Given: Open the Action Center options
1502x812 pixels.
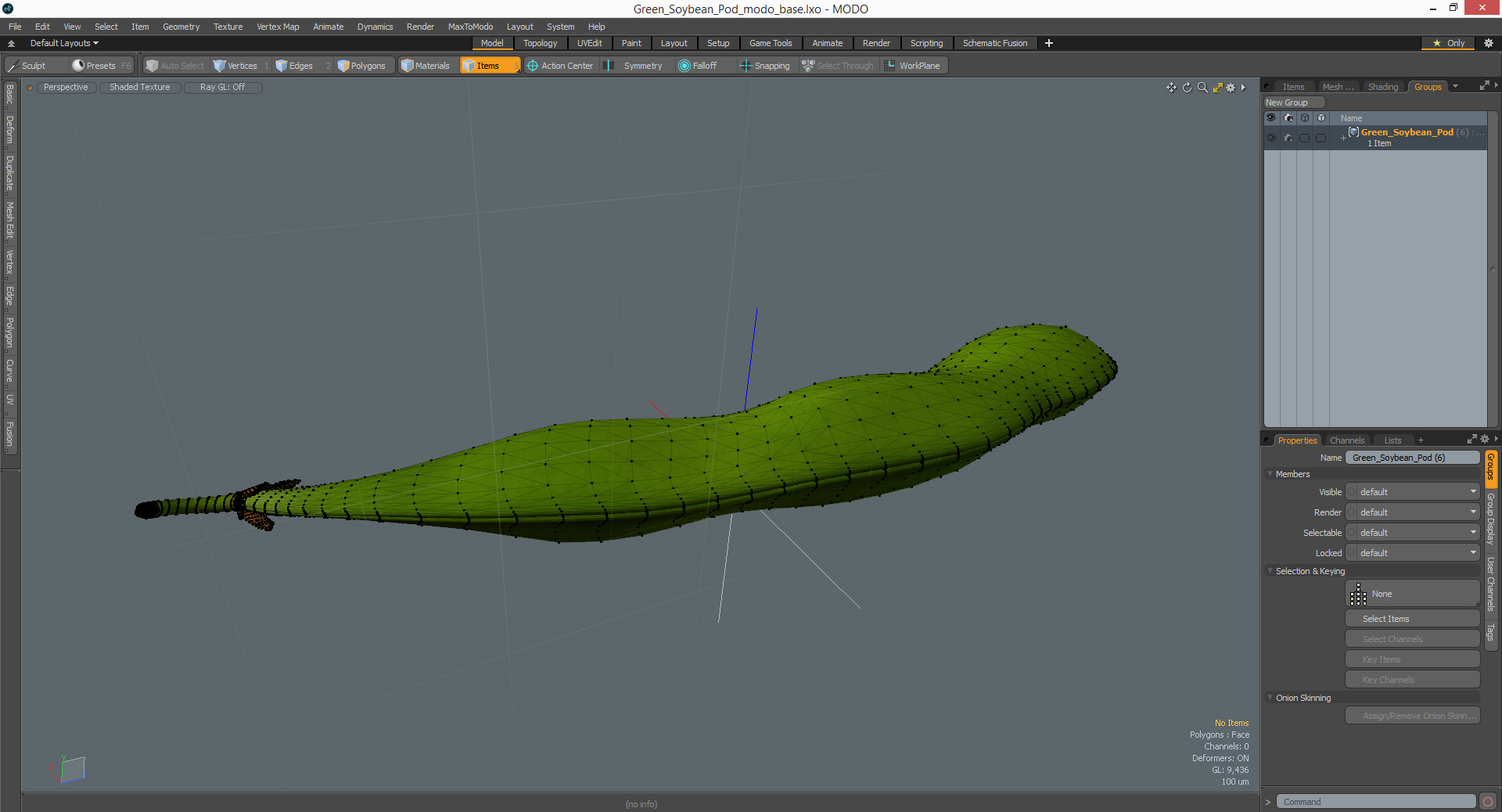Looking at the screenshot, I should tap(560, 66).
